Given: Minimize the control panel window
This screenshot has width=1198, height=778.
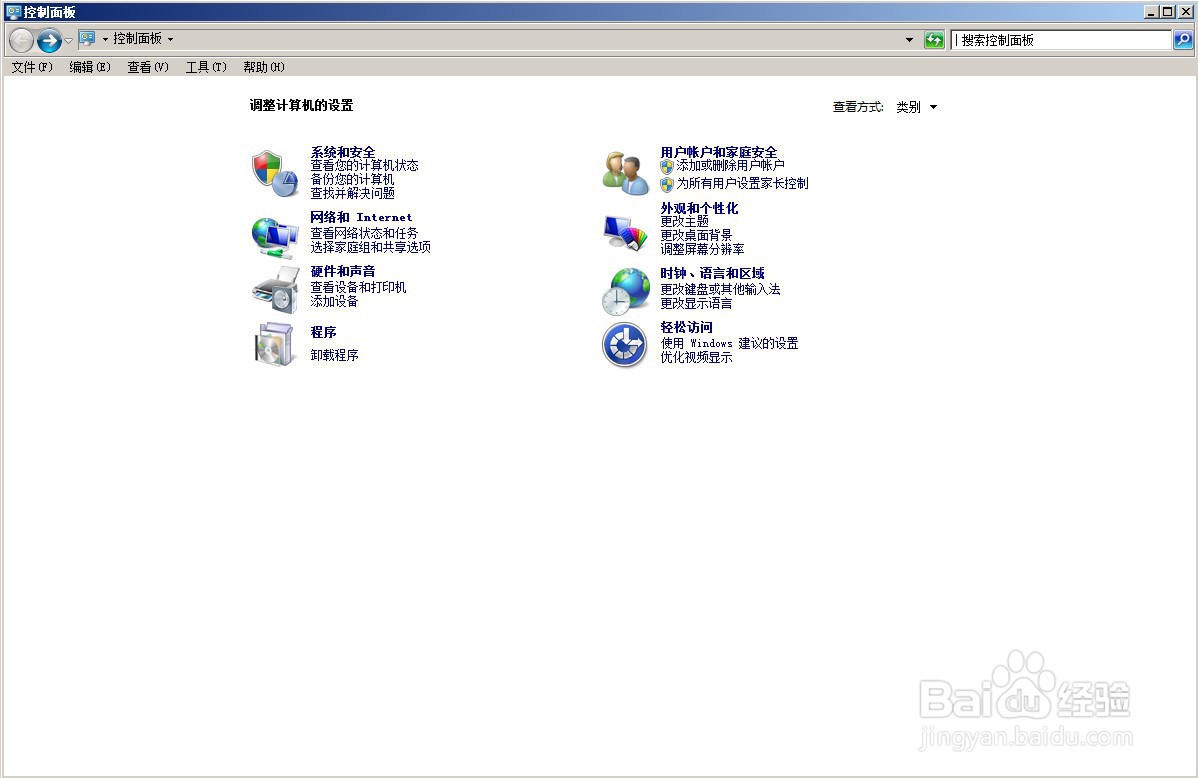Looking at the screenshot, I should (x=1151, y=11).
